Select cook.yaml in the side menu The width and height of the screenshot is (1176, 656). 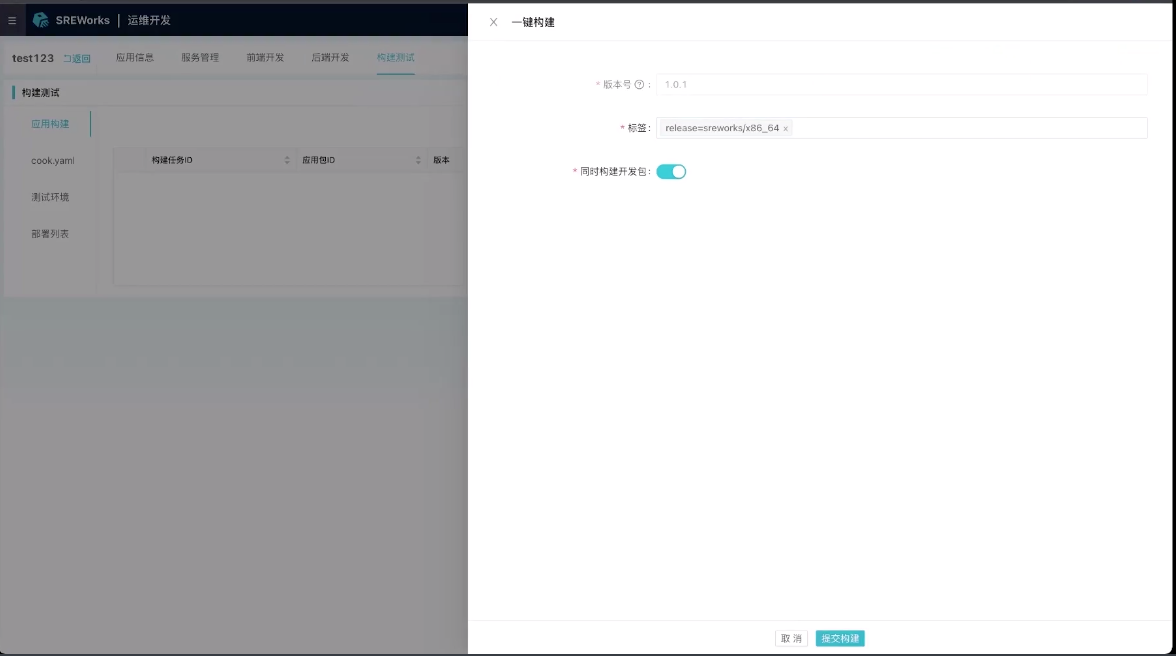52,161
